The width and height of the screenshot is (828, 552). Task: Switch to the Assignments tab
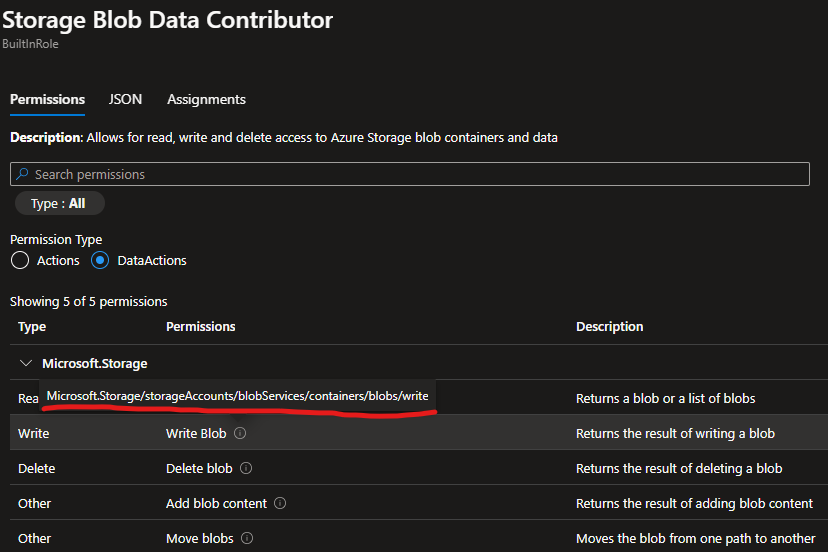(x=206, y=99)
